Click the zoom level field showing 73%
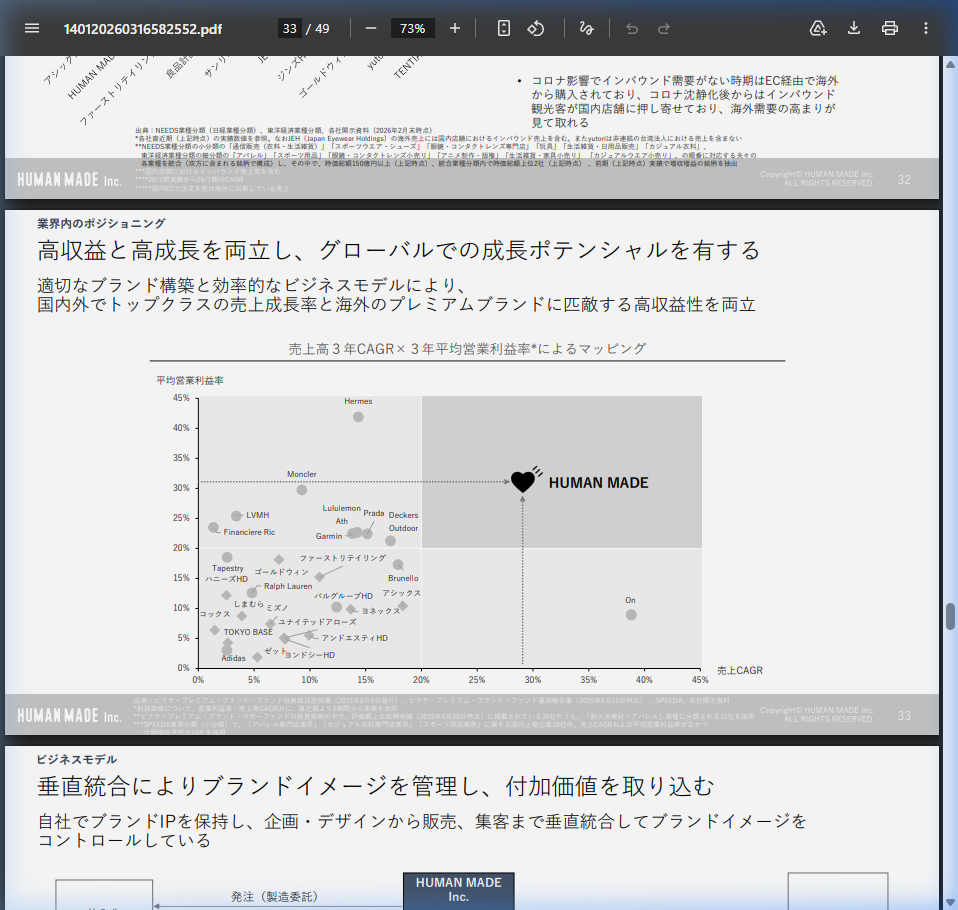Screen dimensions: 958x910 tap(412, 29)
